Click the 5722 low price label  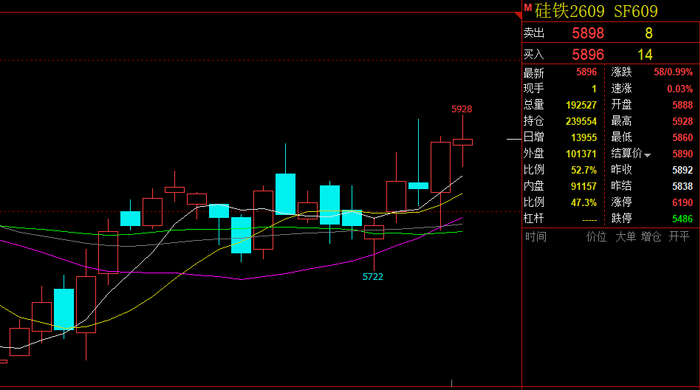point(373,277)
